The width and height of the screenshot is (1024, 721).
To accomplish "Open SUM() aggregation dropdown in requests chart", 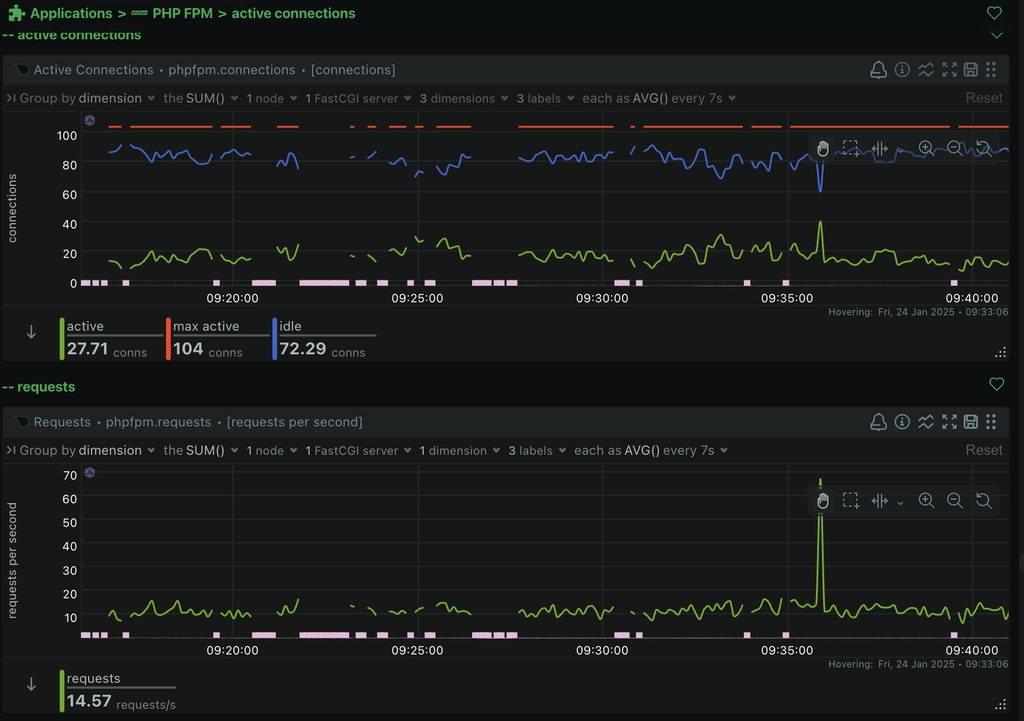I will click(x=200, y=451).
